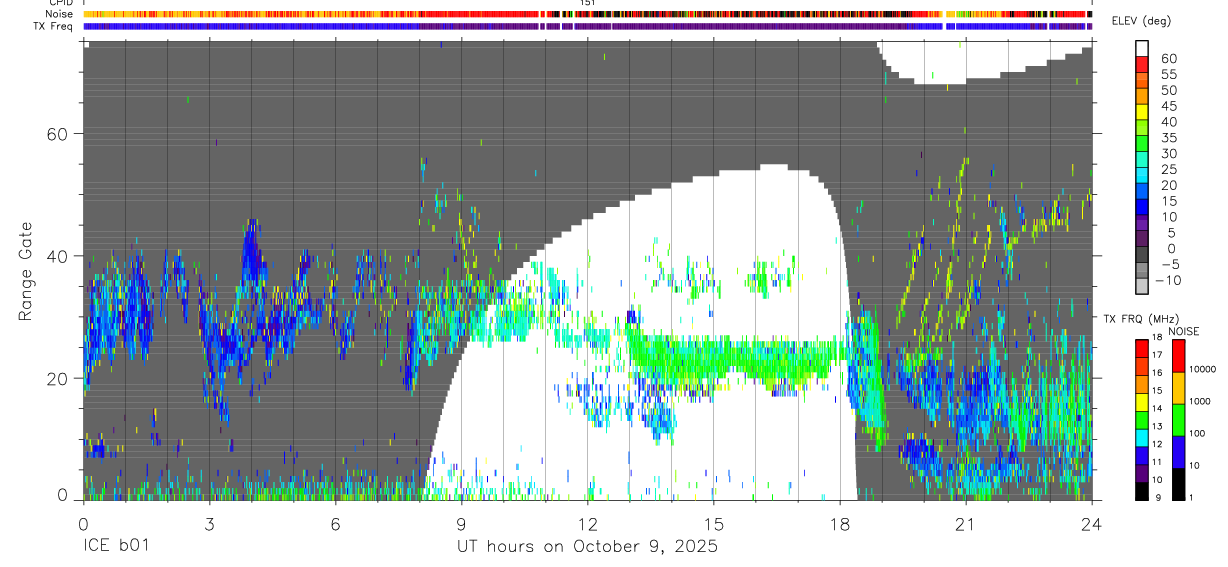The image size is (1228, 567).
Task: Click the green NOISE segment between 100 and 1000
Action: pos(1179,420)
